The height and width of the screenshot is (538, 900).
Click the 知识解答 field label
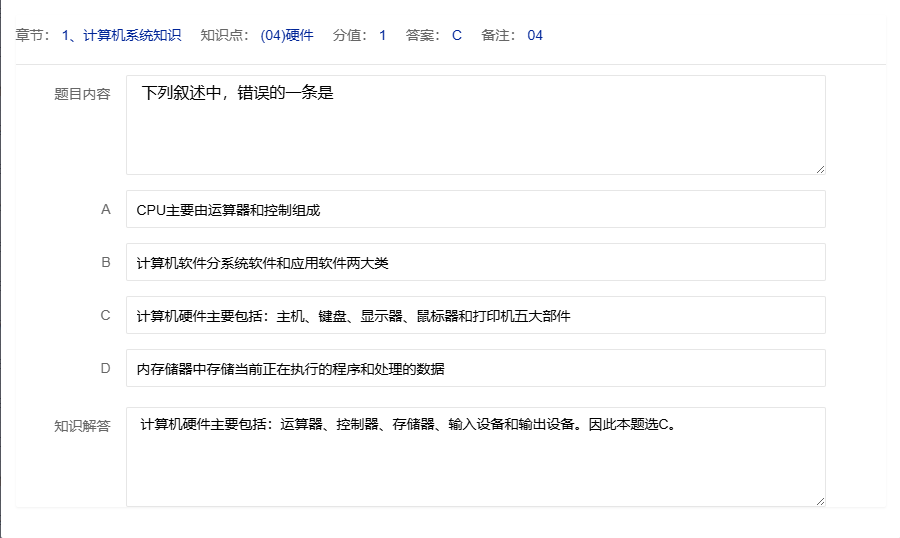(x=82, y=425)
